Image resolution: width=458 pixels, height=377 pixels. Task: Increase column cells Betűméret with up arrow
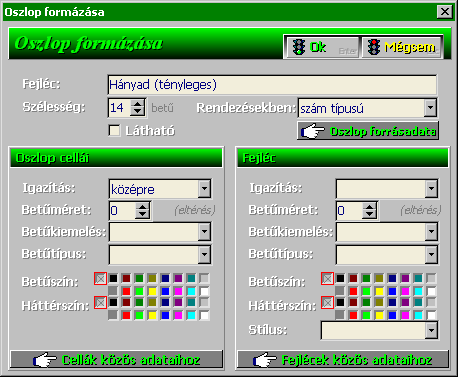(x=143, y=207)
